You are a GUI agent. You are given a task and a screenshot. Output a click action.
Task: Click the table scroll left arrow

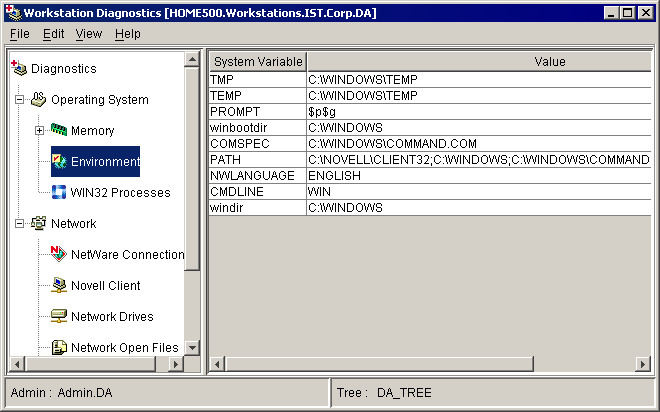[217, 364]
